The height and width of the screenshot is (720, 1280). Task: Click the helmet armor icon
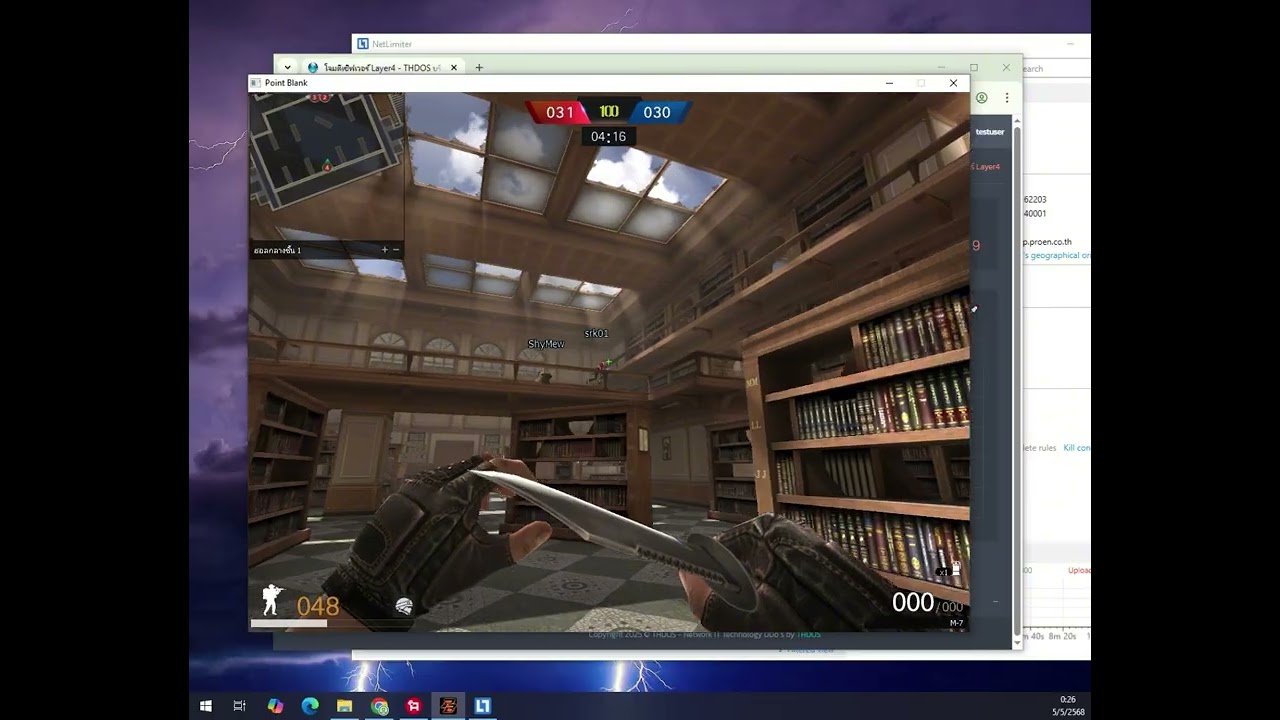404,606
